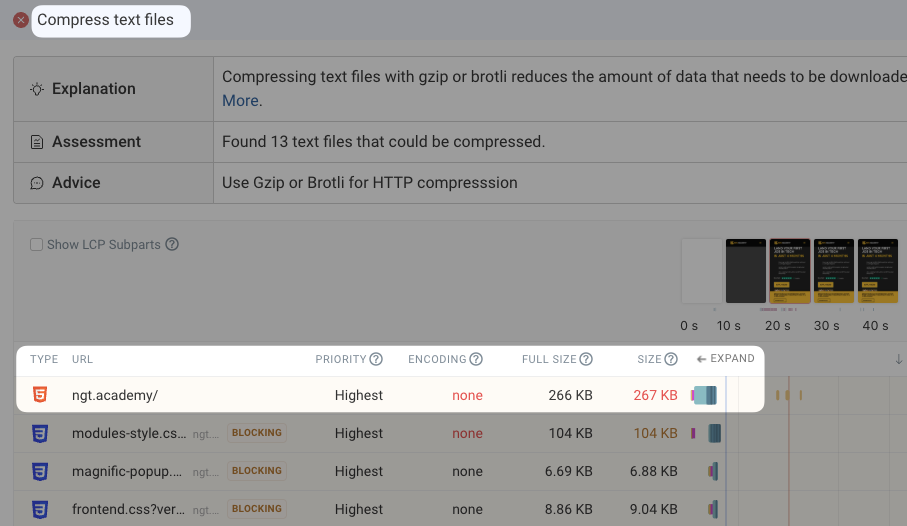Viewport: 907px width, 526px height.
Task: Click waterfall bar for ngt.academy row
Action: pyautogui.click(x=704, y=395)
